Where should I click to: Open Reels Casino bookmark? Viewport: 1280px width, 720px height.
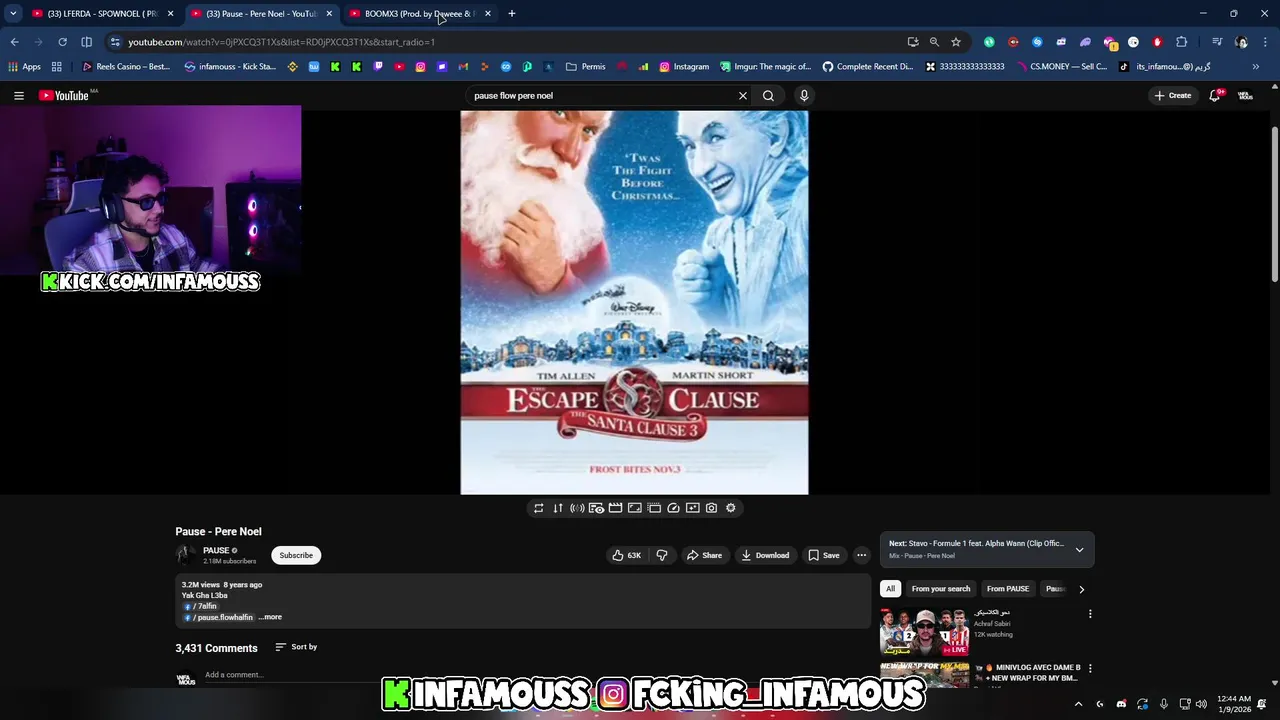coord(126,67)
